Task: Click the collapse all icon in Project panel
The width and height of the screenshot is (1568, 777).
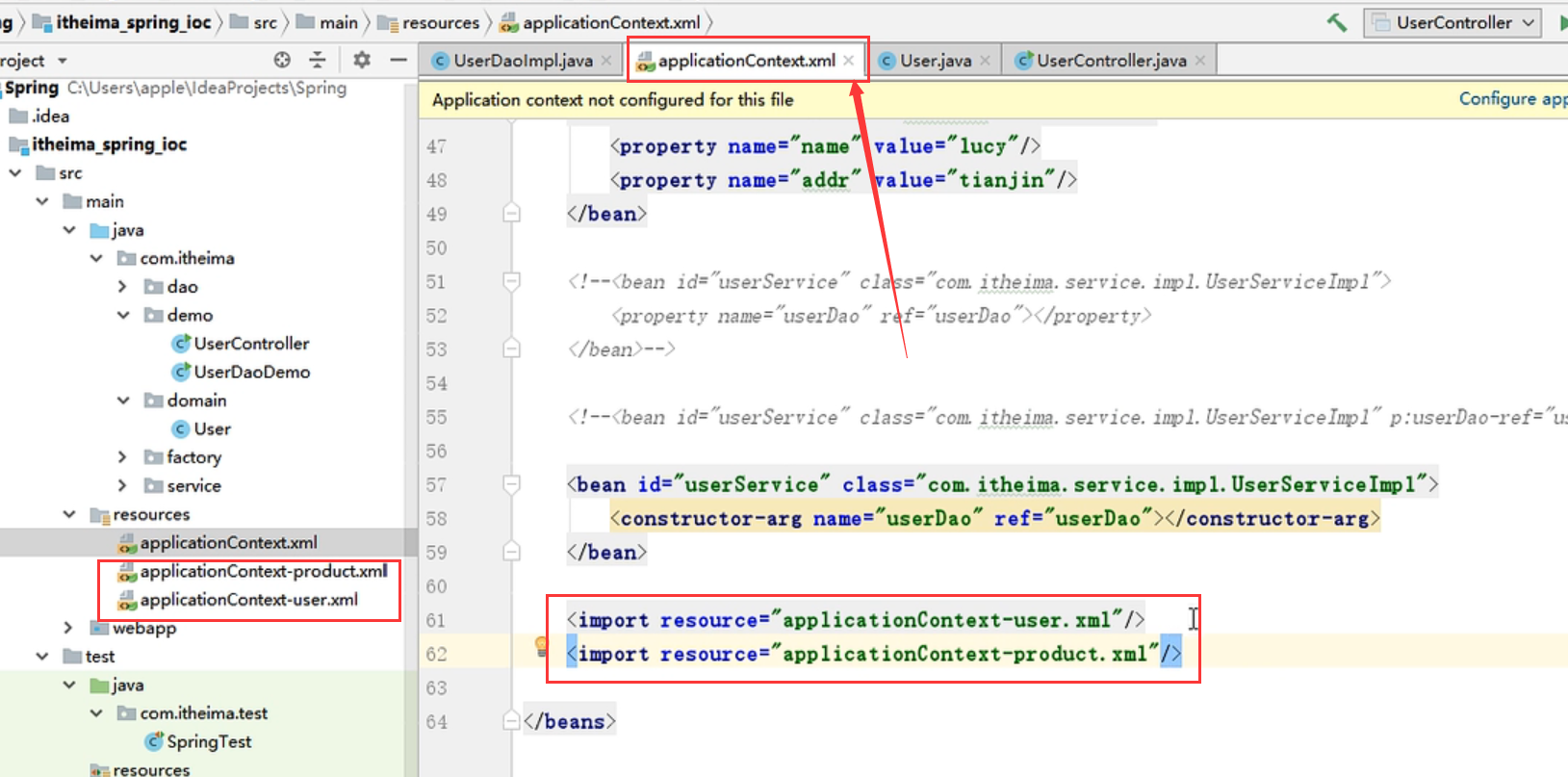Action: coord(318,60)
